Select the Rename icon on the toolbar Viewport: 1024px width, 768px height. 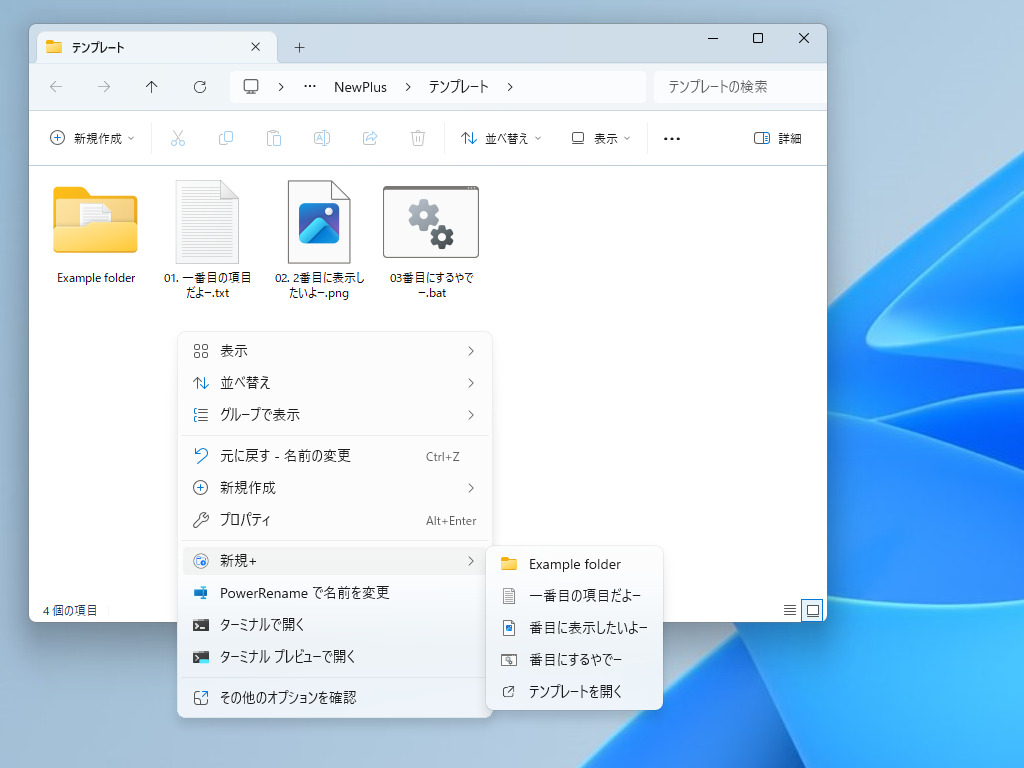pos(322,138)
